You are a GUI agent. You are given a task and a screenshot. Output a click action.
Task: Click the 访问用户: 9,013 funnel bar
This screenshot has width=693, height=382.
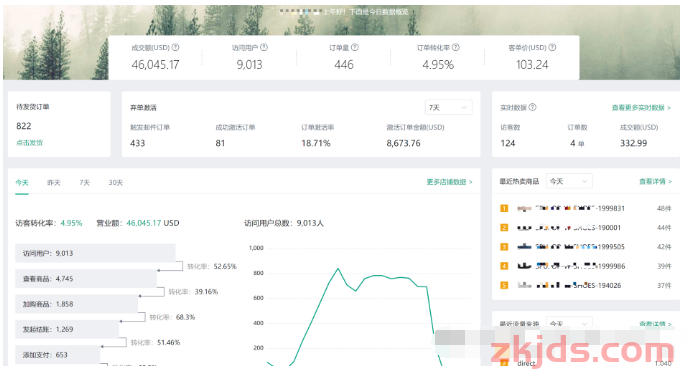95,253
